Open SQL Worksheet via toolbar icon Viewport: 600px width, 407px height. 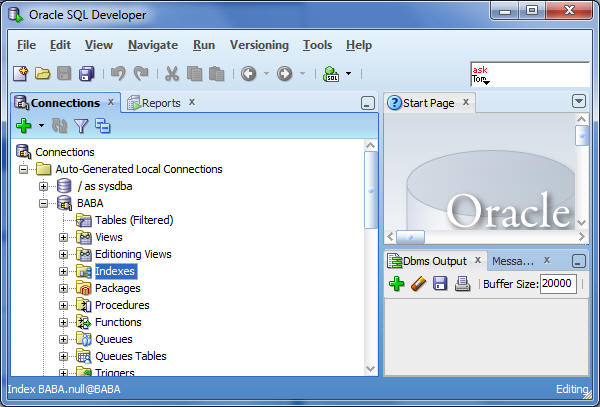click(x=331, y=73)
